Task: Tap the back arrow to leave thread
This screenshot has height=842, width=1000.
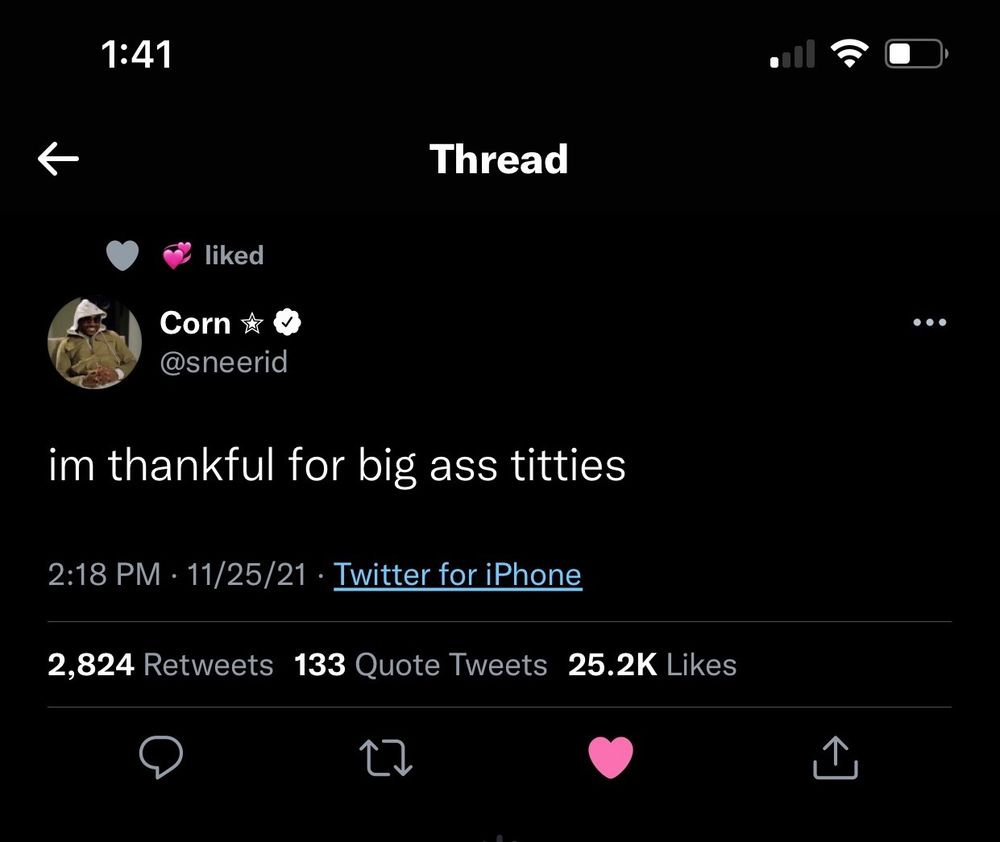Action: click(x=58, y=158)
